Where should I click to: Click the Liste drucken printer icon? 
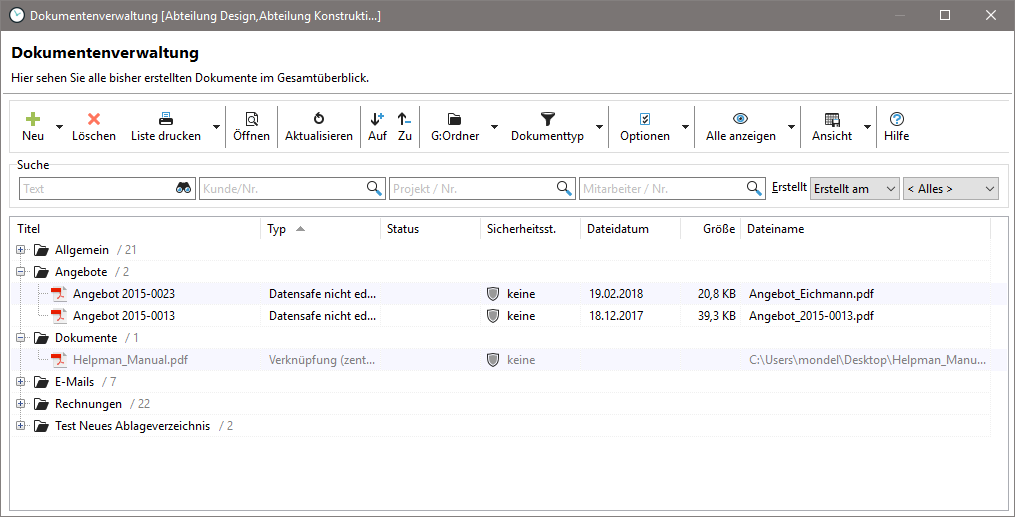pos(166,118)
